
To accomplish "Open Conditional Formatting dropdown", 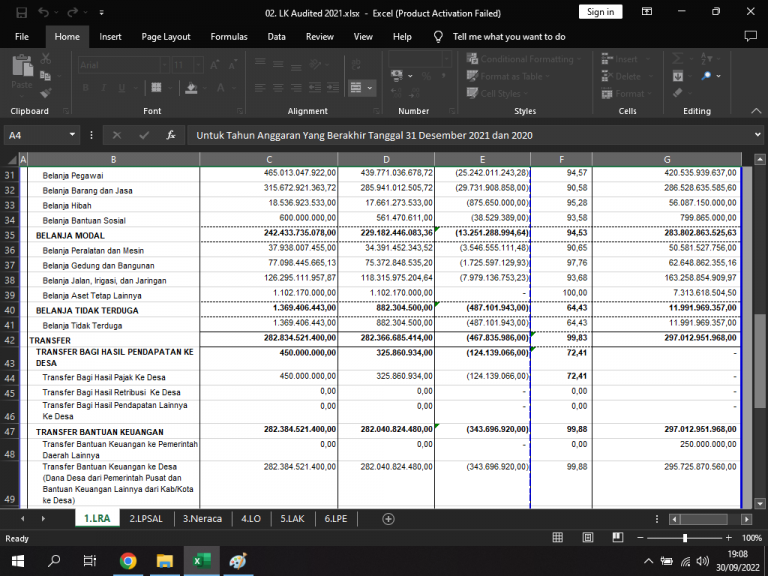I will [524, 59].
